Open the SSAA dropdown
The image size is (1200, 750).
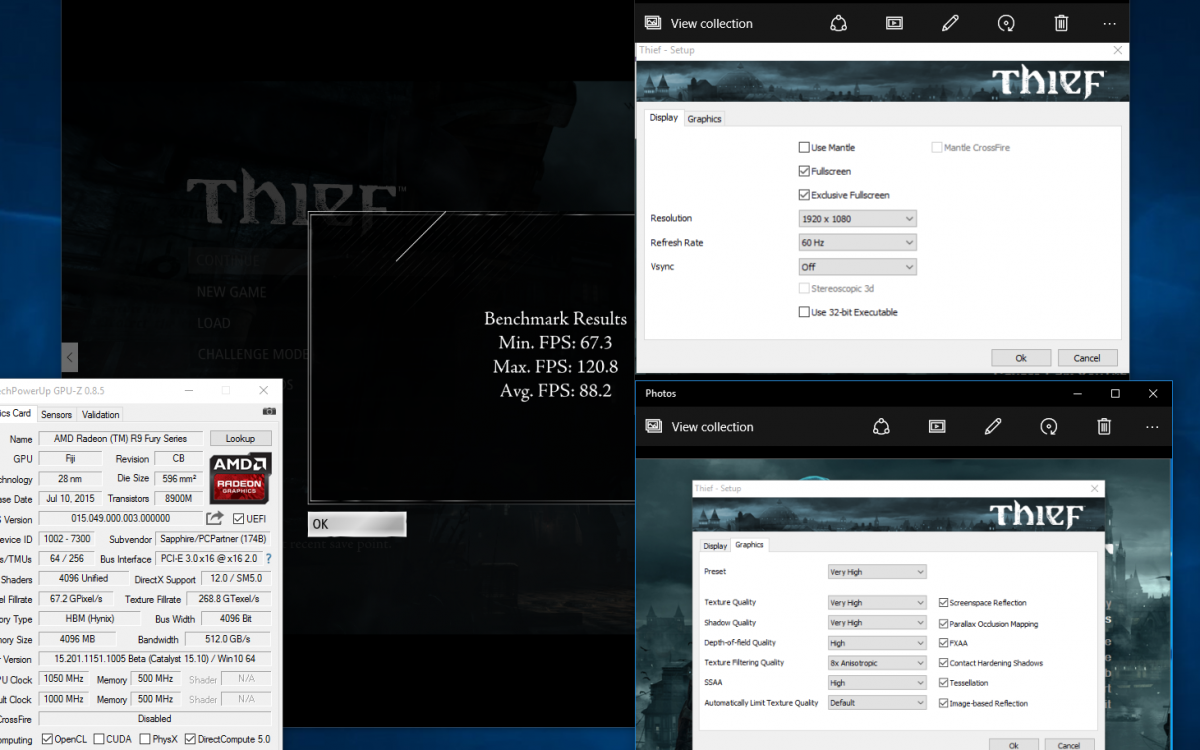[x=877, y=682]
